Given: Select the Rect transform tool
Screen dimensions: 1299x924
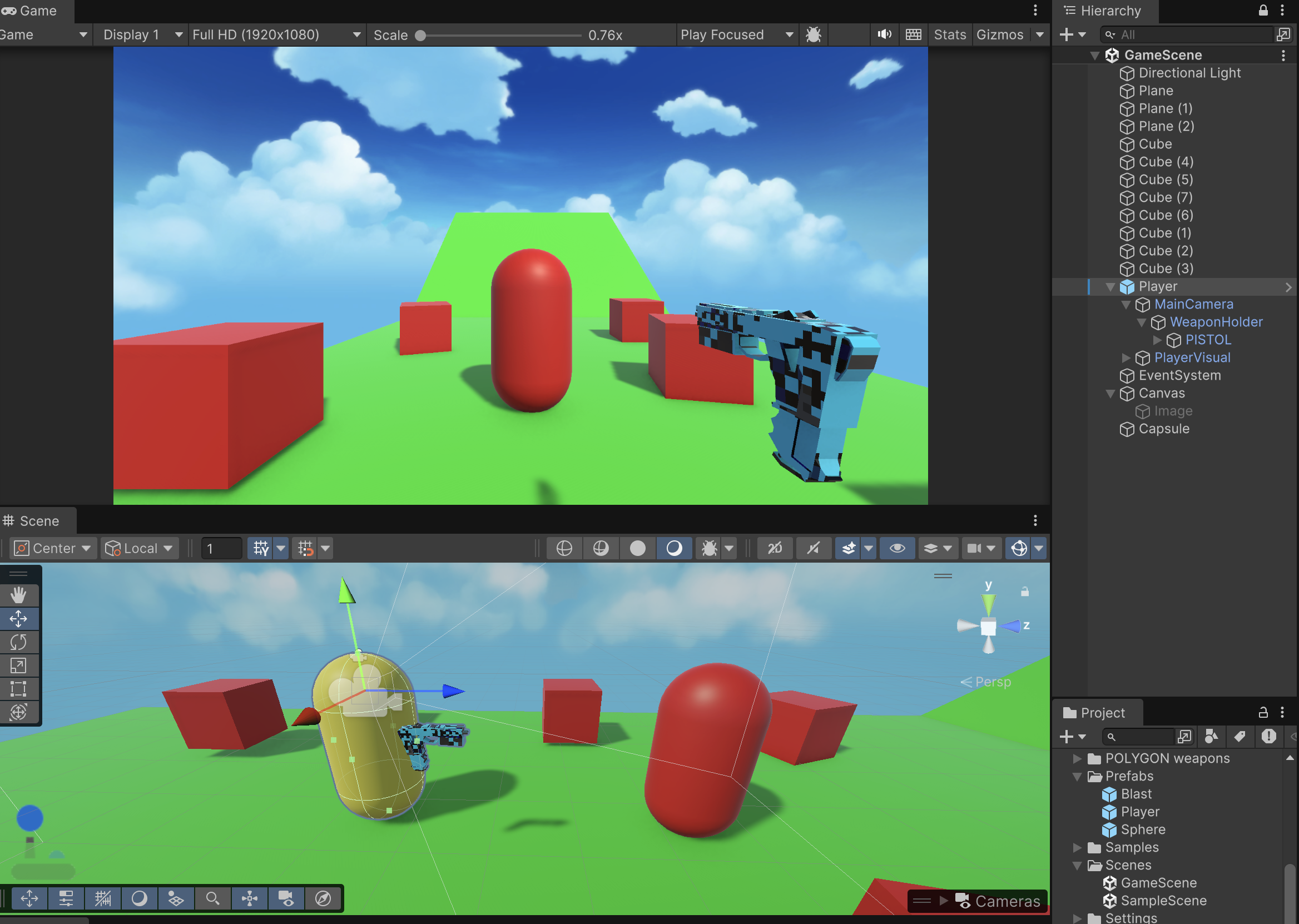Looking at the screenshot, I should [18, 688].
